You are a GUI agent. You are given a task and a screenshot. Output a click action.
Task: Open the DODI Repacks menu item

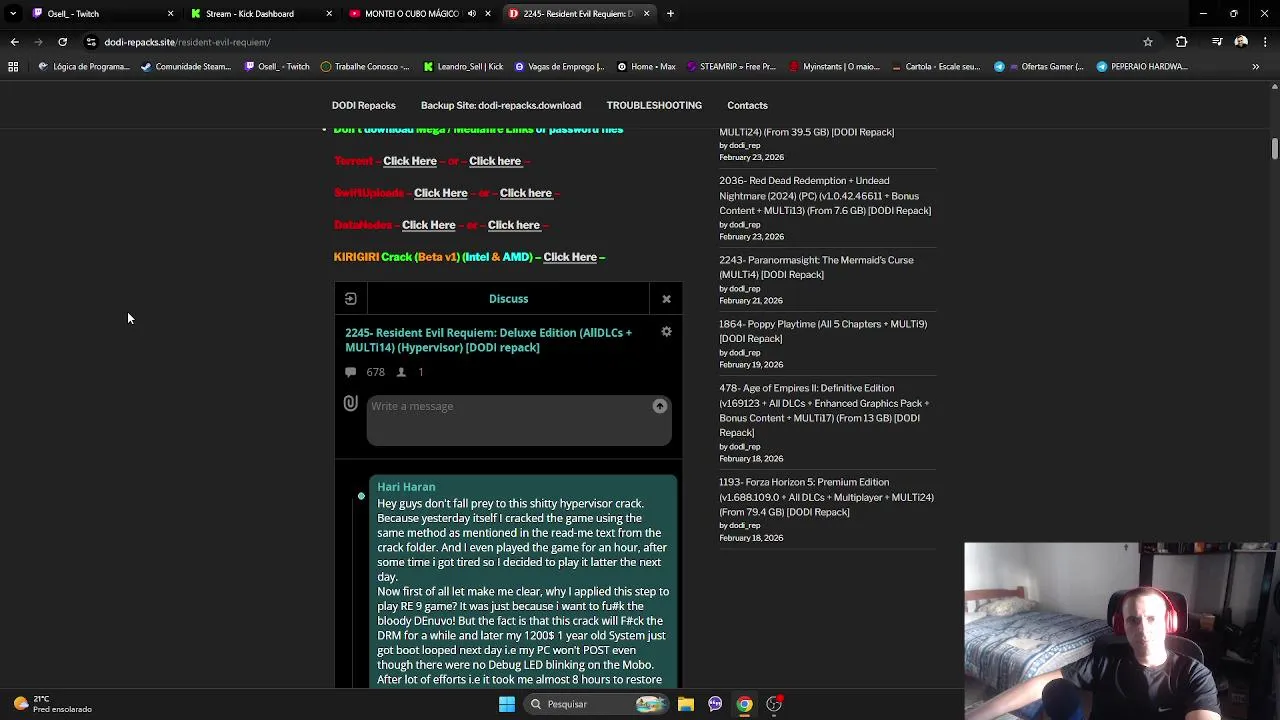tap(364, 105)
